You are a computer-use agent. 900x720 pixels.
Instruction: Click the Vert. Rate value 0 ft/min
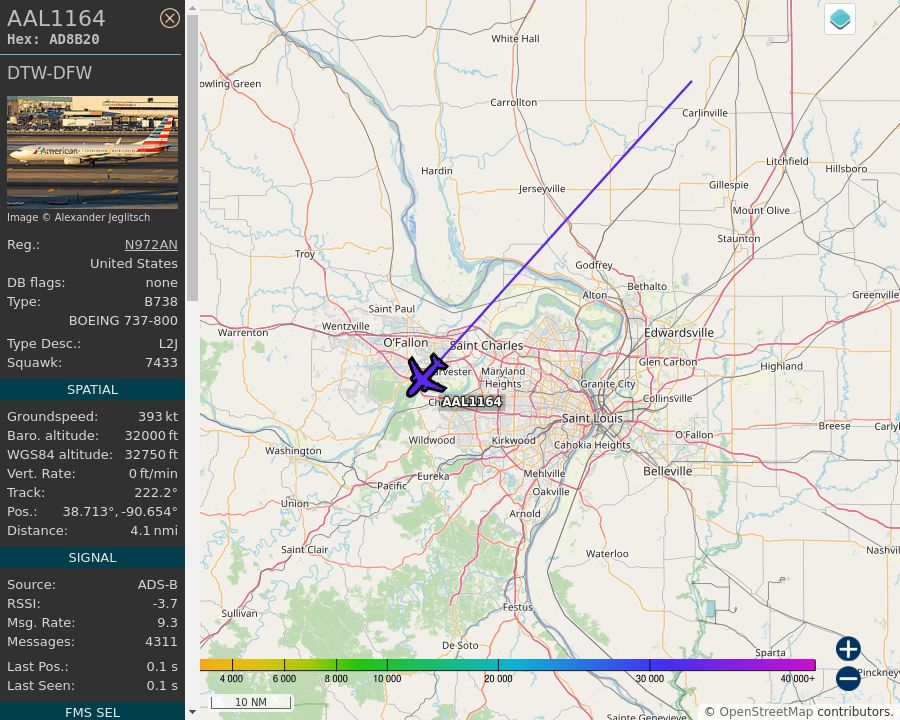pos(153,474)
